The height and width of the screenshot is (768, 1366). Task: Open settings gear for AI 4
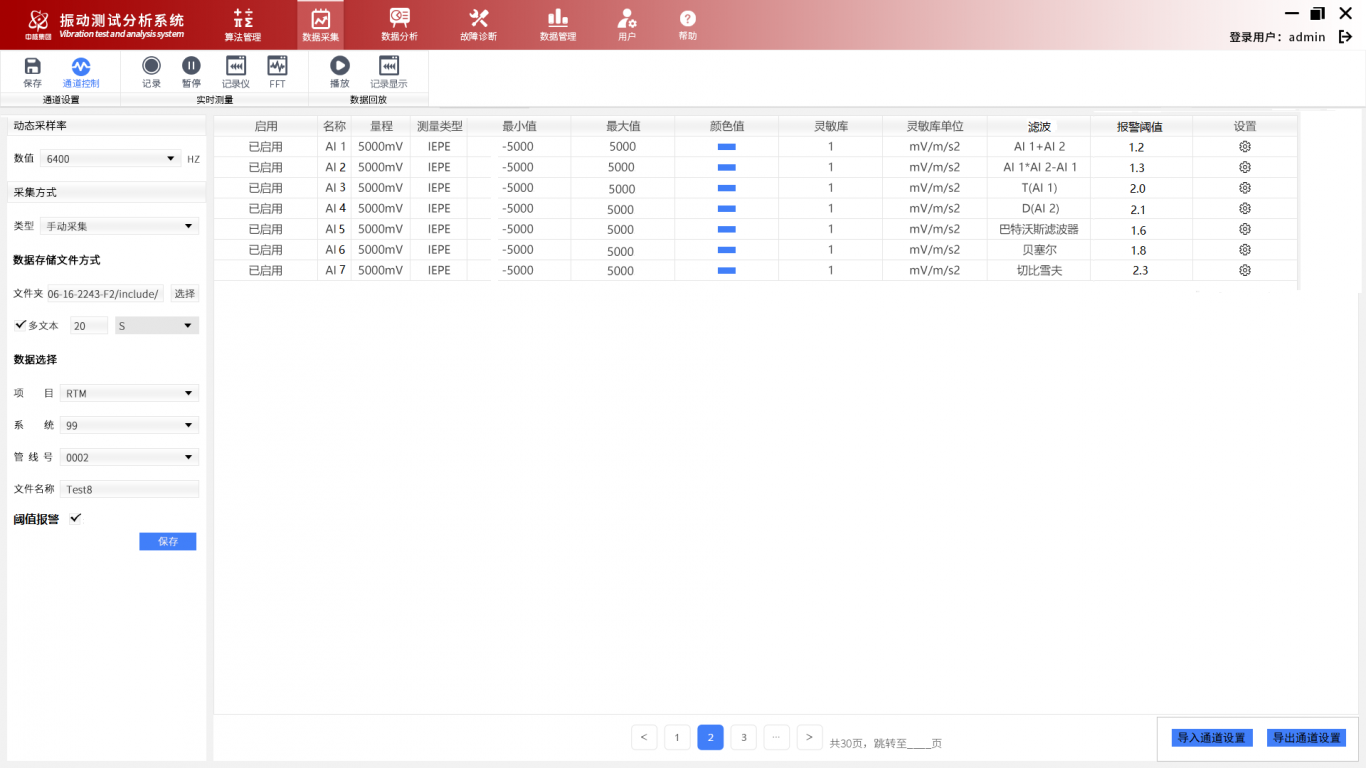coord(1245,208)
